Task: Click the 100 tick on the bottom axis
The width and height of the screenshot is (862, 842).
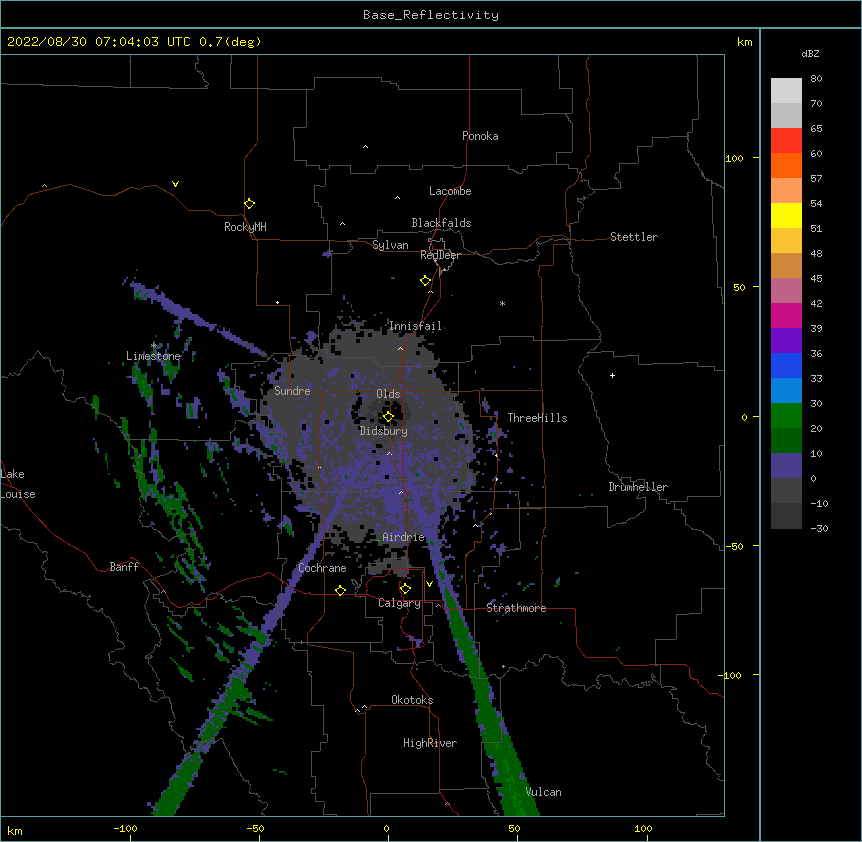Action: pos(643,828)
